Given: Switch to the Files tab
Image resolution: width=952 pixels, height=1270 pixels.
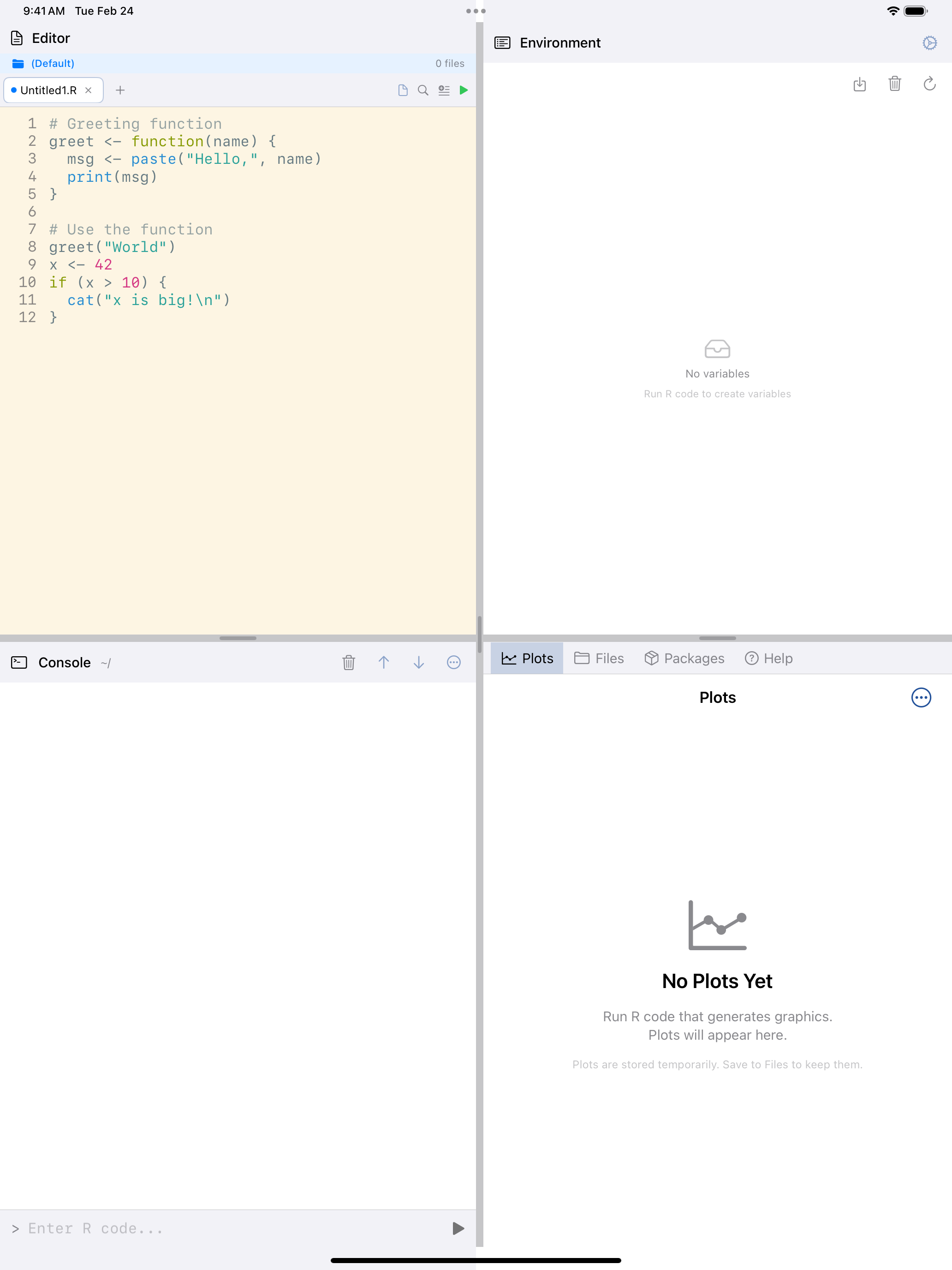Looking at the screenshot, I should pos(599,659).
